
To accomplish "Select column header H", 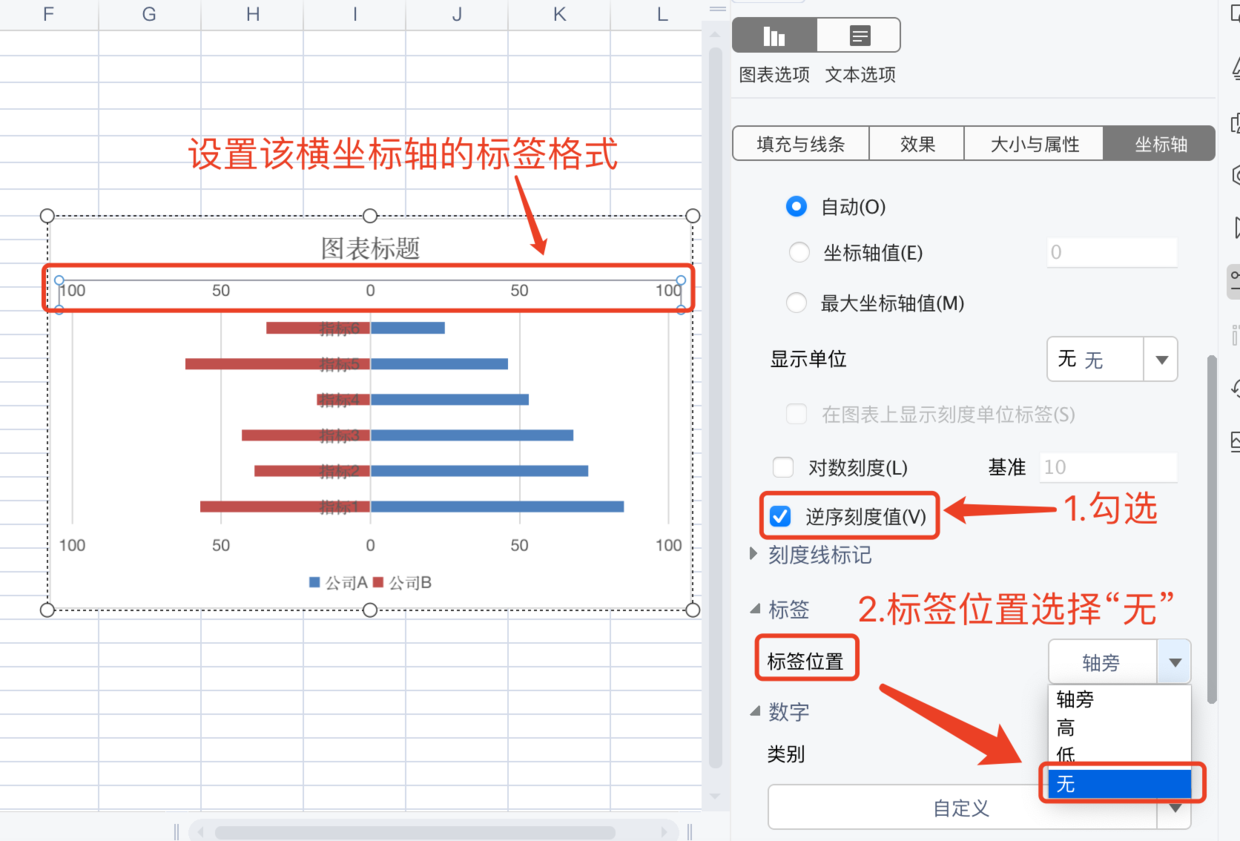I will (252, 14).
